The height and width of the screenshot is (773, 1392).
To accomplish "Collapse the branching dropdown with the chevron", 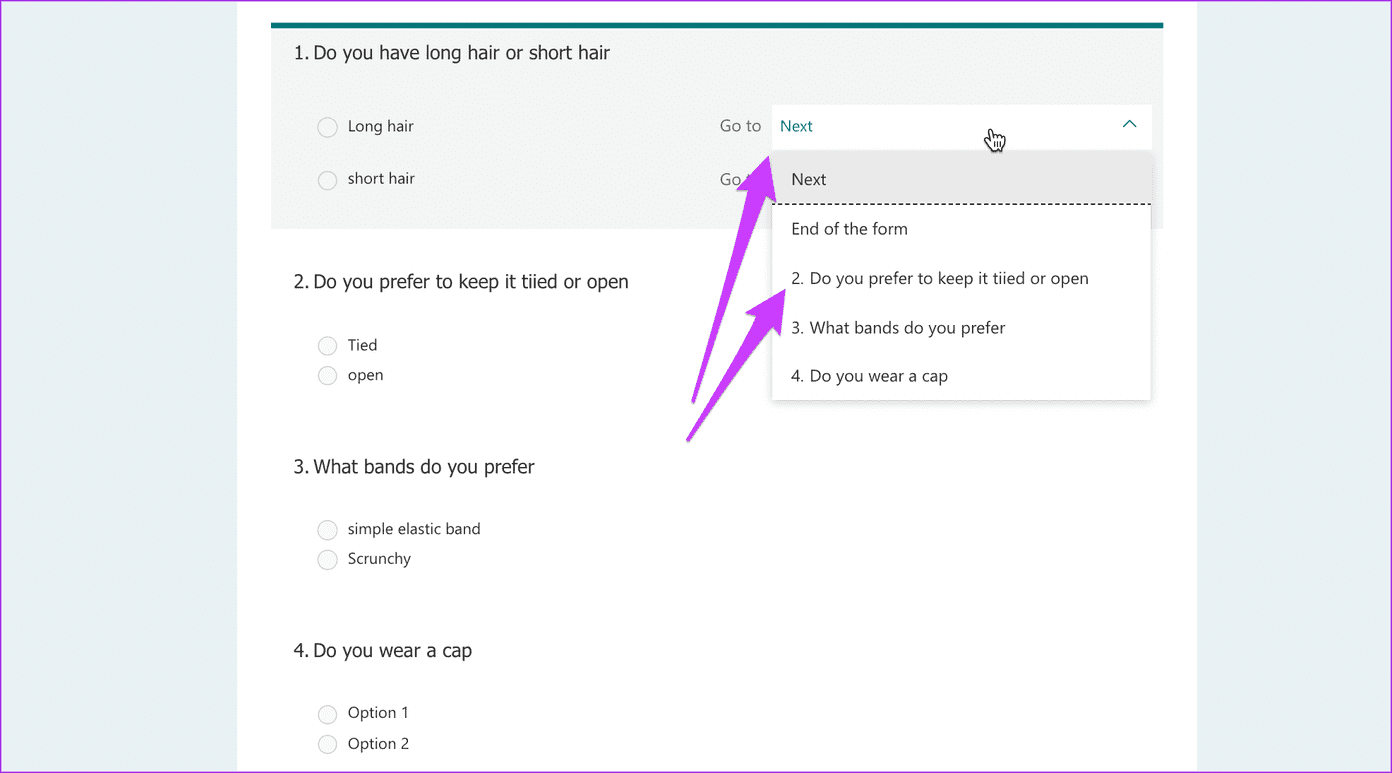I will [x=1129, y=124].
